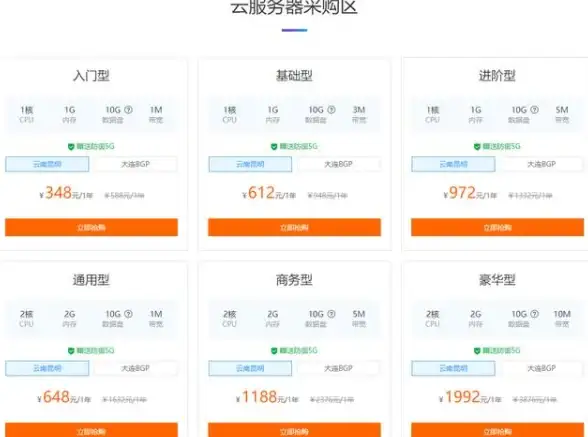Click the 972 price in 进阶型 card
The image size is (588, 437).
(x=462, y=193)
